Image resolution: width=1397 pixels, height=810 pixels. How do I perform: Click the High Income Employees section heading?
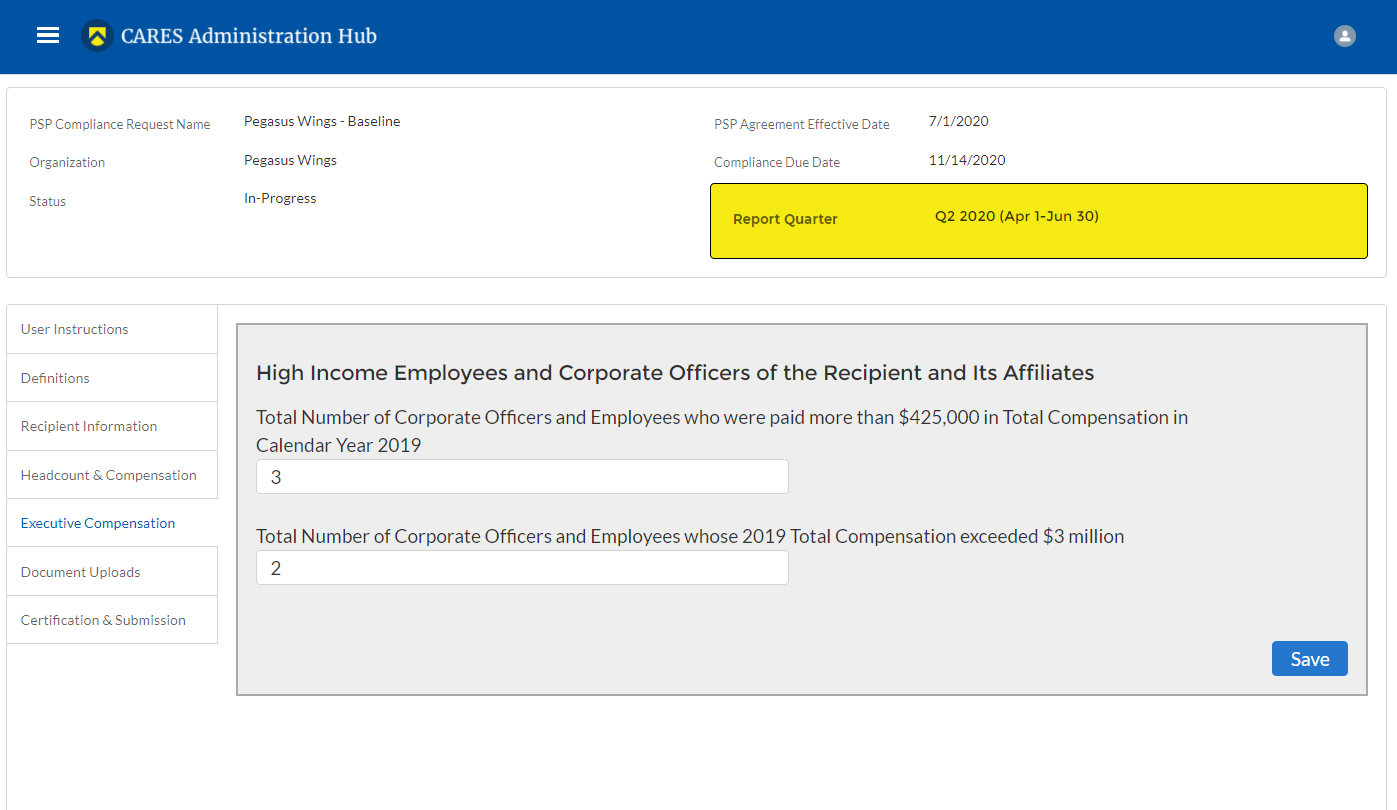click(x=675, y=373)
